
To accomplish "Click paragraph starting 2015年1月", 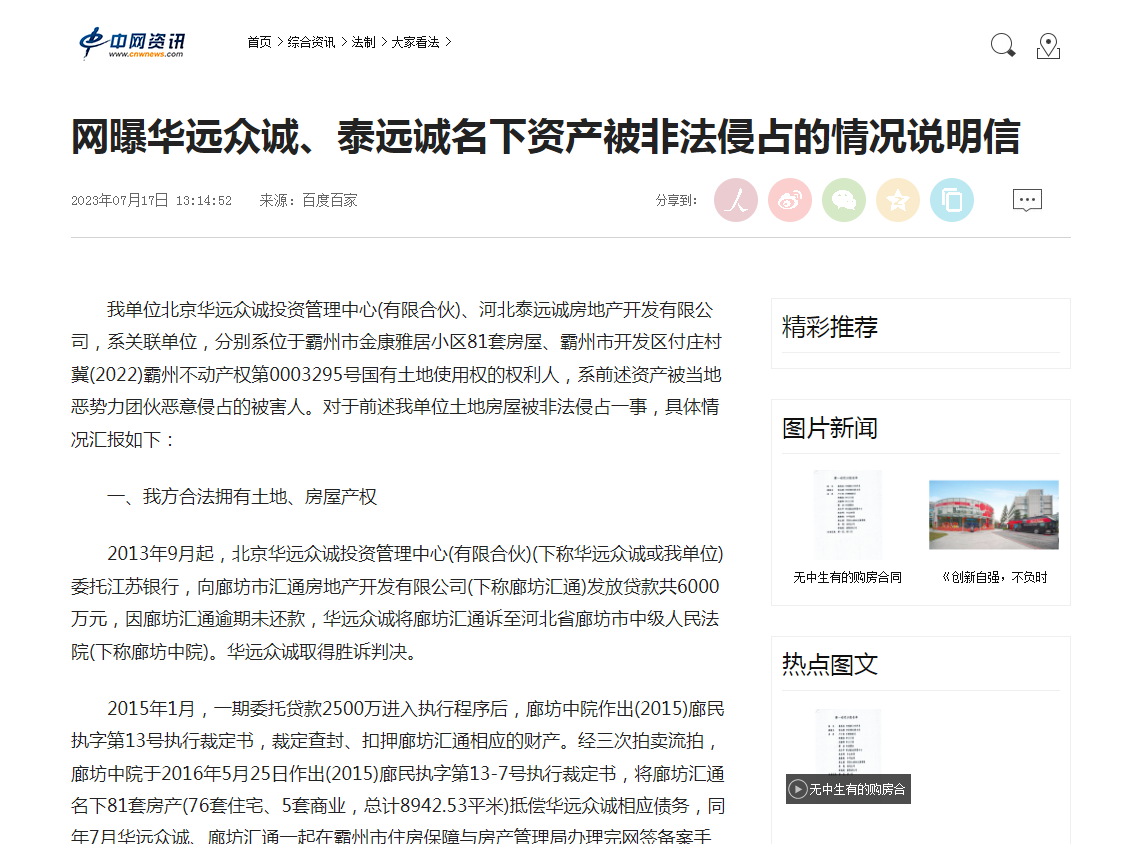I will [x=398, y=772].
